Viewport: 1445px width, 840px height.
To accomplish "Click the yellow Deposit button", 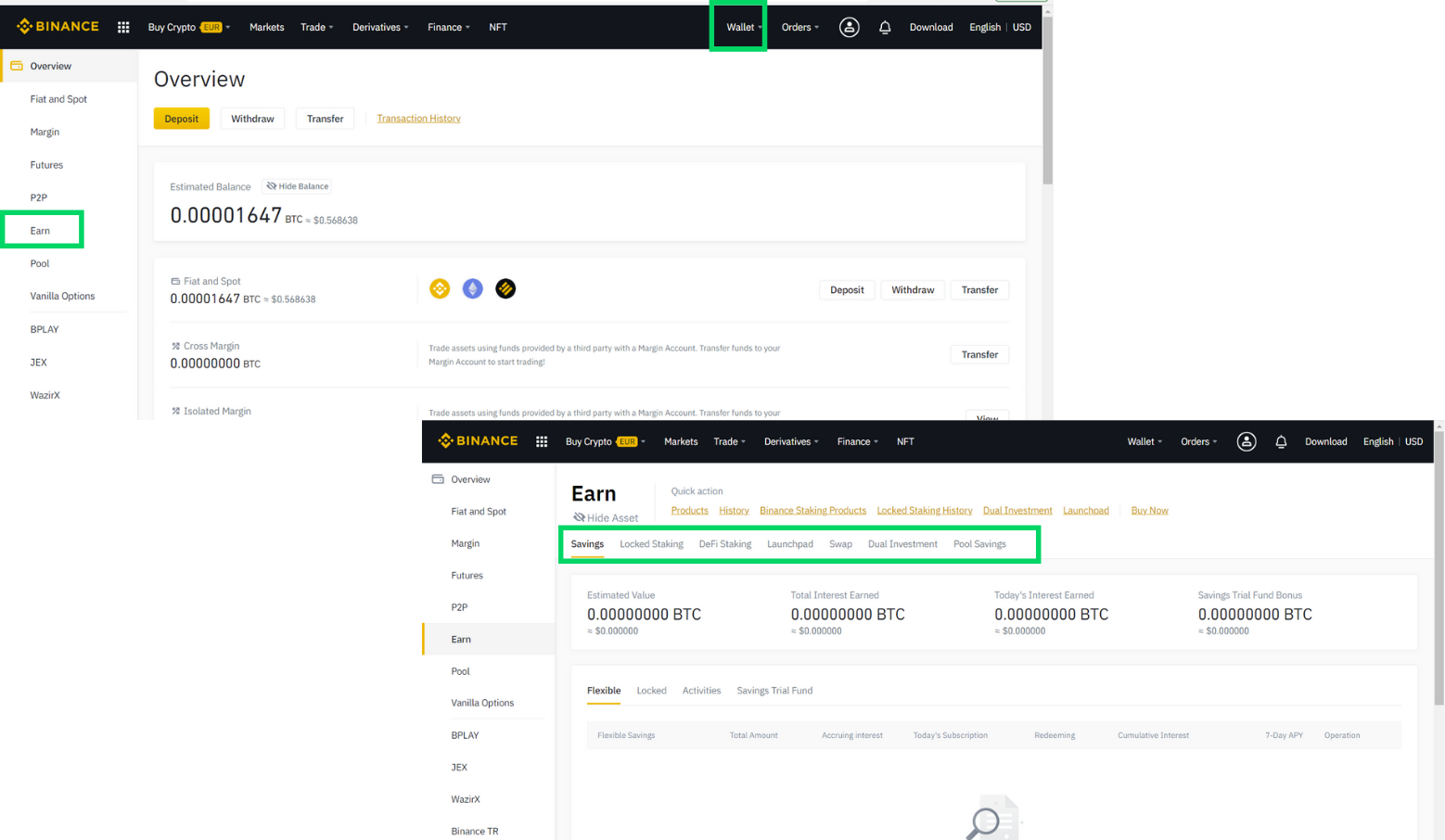I will (182, 119).
